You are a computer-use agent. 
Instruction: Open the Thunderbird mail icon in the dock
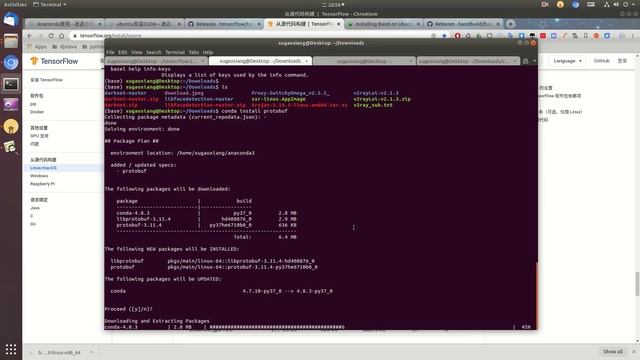point(11,19)
